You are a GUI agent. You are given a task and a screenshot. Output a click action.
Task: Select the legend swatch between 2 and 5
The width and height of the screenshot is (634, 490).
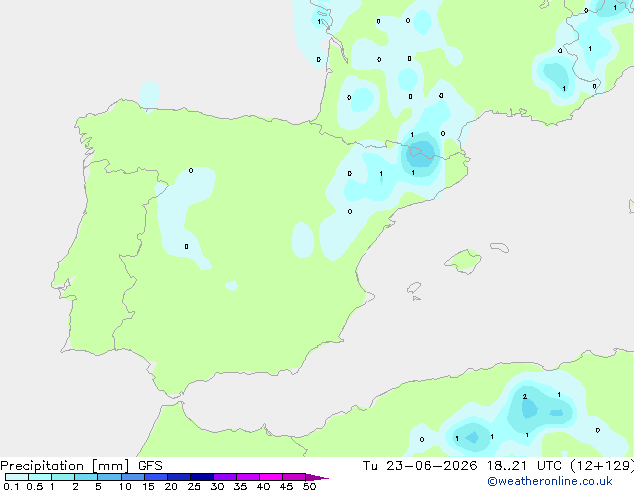click(86, 477)
